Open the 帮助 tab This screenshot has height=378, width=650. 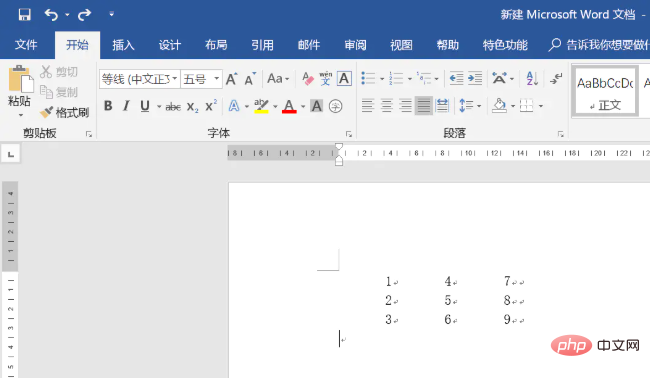coord(448,45)
